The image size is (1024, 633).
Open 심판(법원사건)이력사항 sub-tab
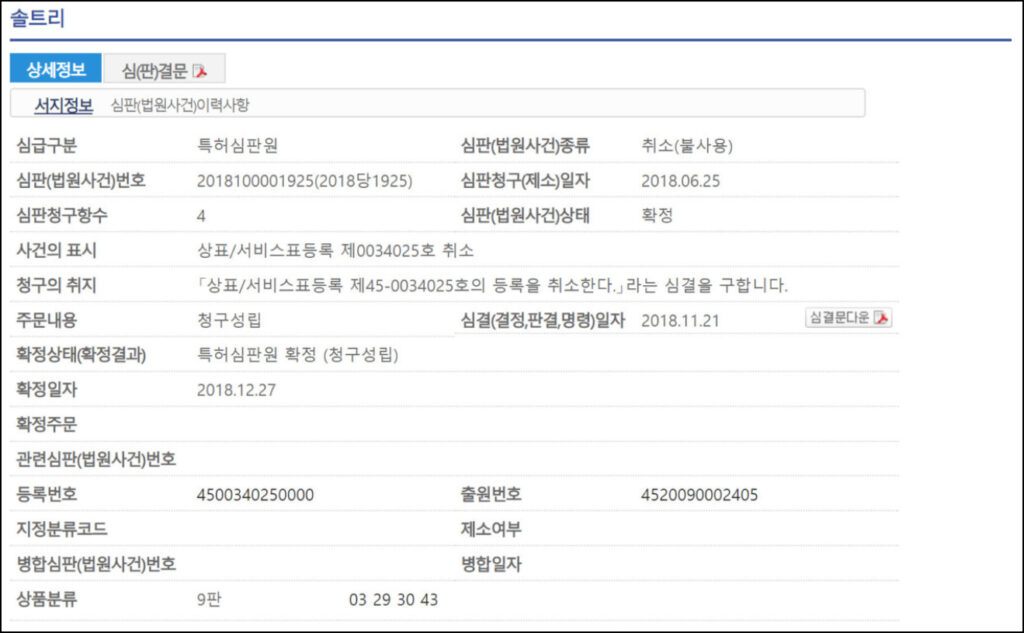click(x=179, y=104)
